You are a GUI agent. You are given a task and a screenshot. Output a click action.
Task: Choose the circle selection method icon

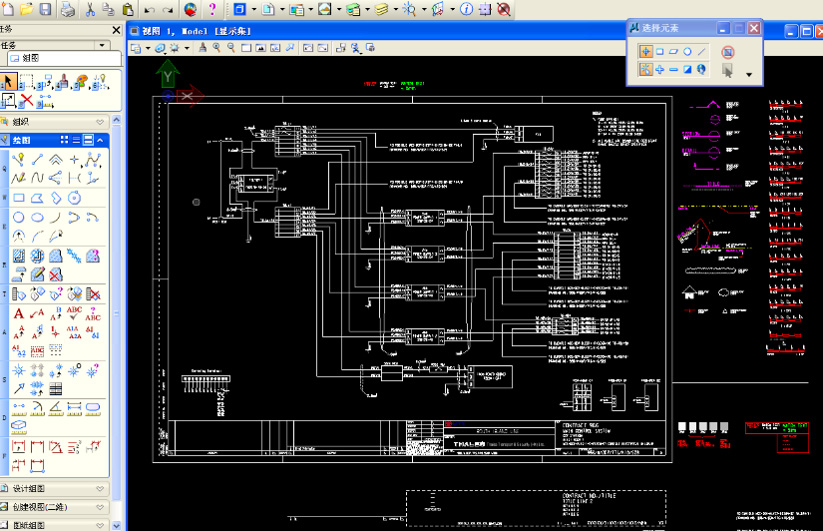(687, 51)
